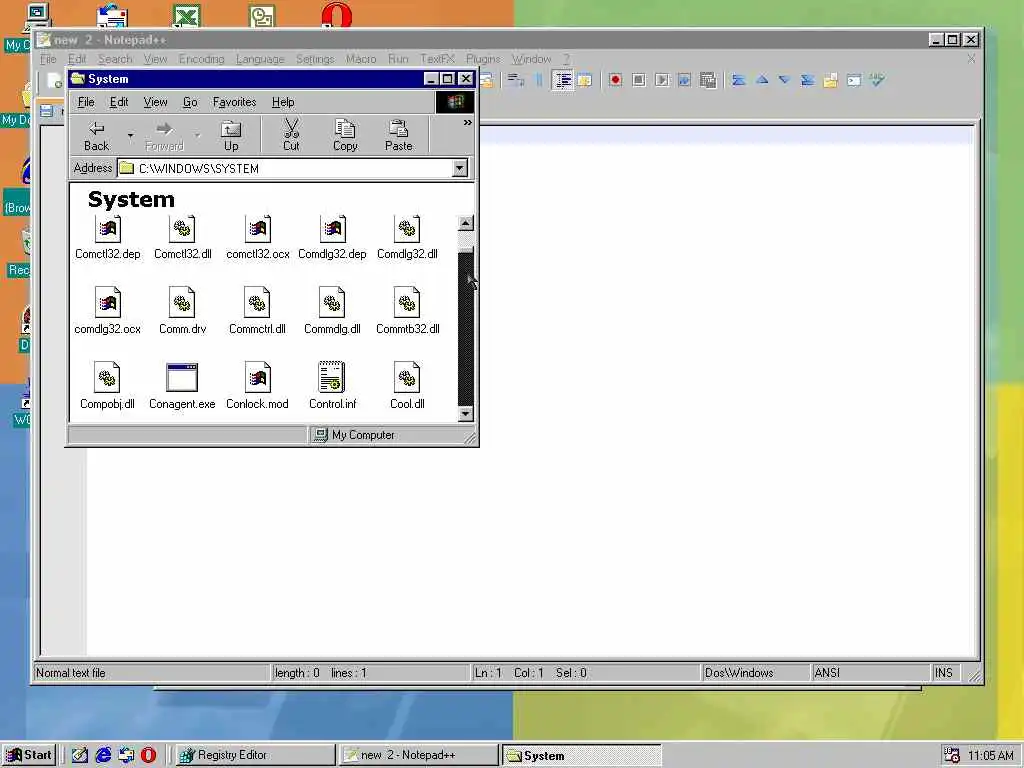Open the Address bar dropdown list

460,168
